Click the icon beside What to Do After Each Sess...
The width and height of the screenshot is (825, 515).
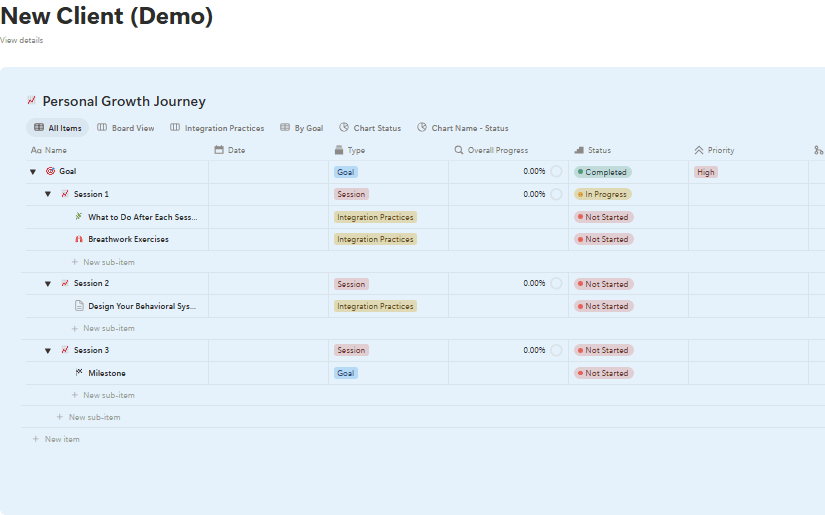coord(79,216)
